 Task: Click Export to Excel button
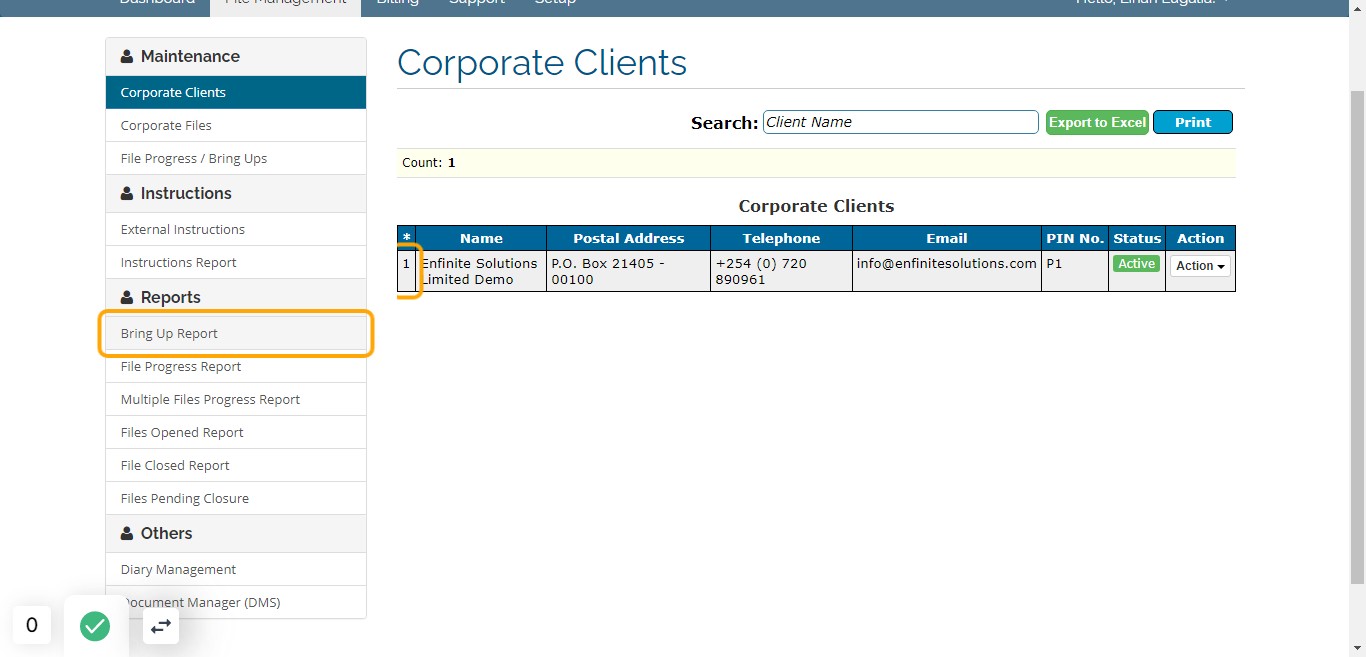click(x=1097, y=122)
